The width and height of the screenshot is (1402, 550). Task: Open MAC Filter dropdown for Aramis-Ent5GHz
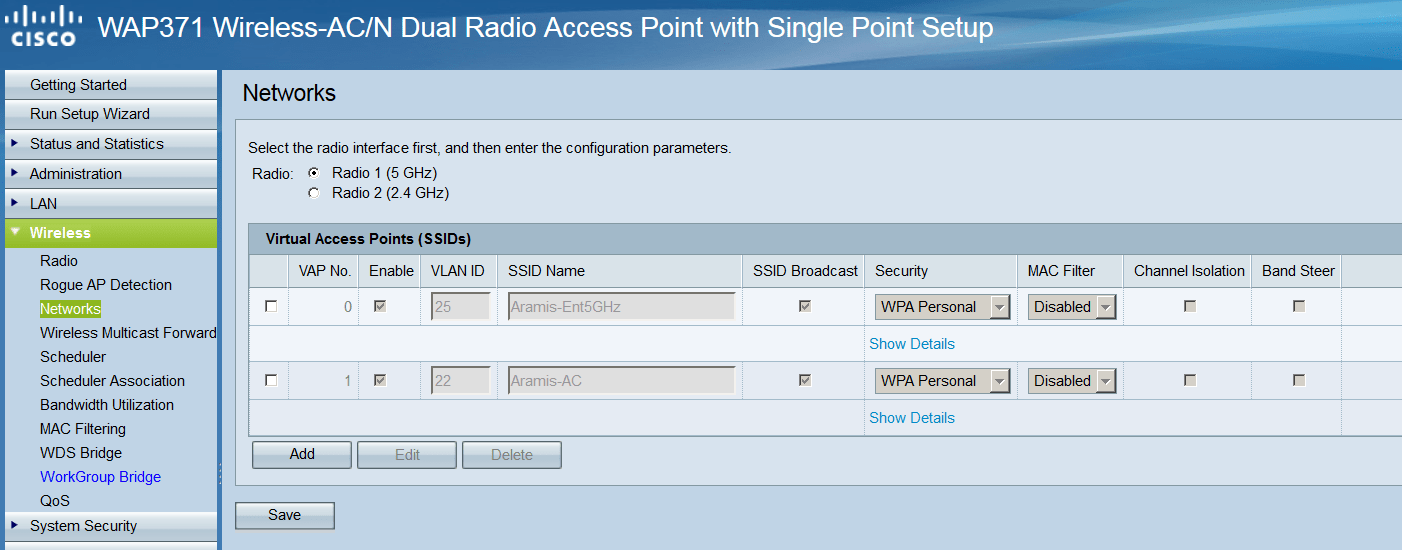(1072, 307)
